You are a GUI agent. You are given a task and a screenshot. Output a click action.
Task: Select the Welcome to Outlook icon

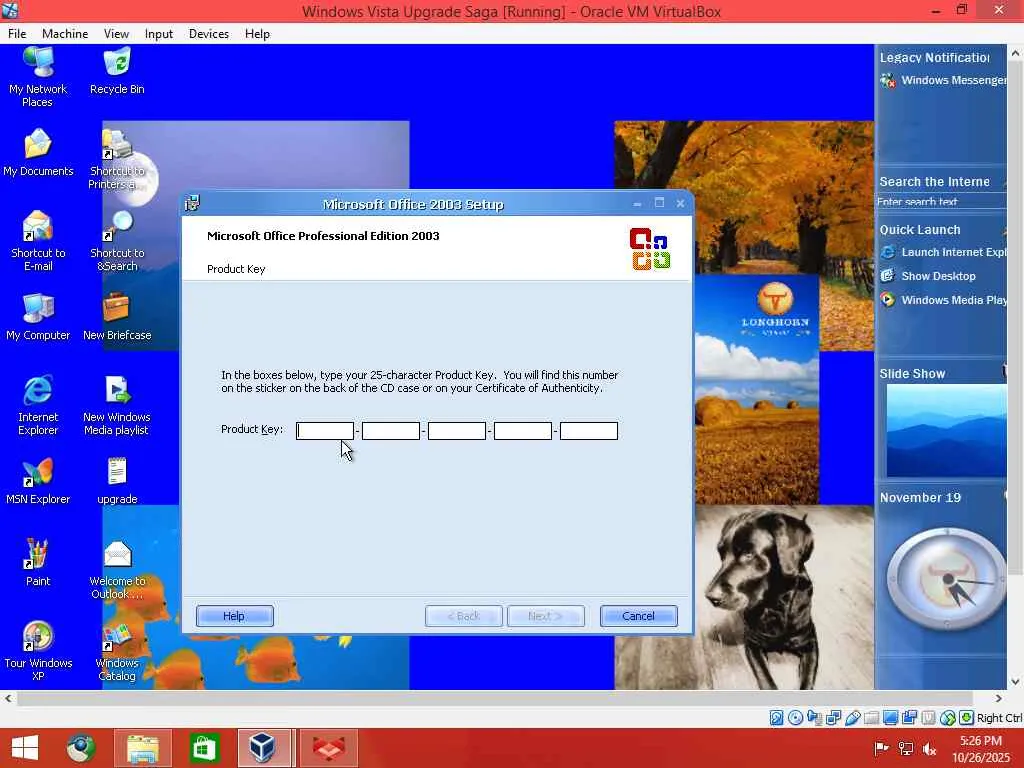click(117, 569)
